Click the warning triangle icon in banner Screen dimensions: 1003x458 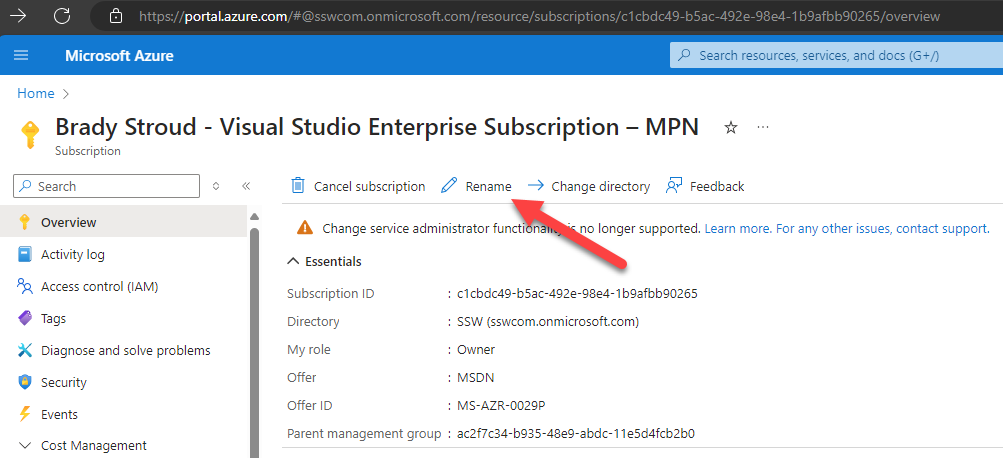pyautogui.click(x=304, y=228)
